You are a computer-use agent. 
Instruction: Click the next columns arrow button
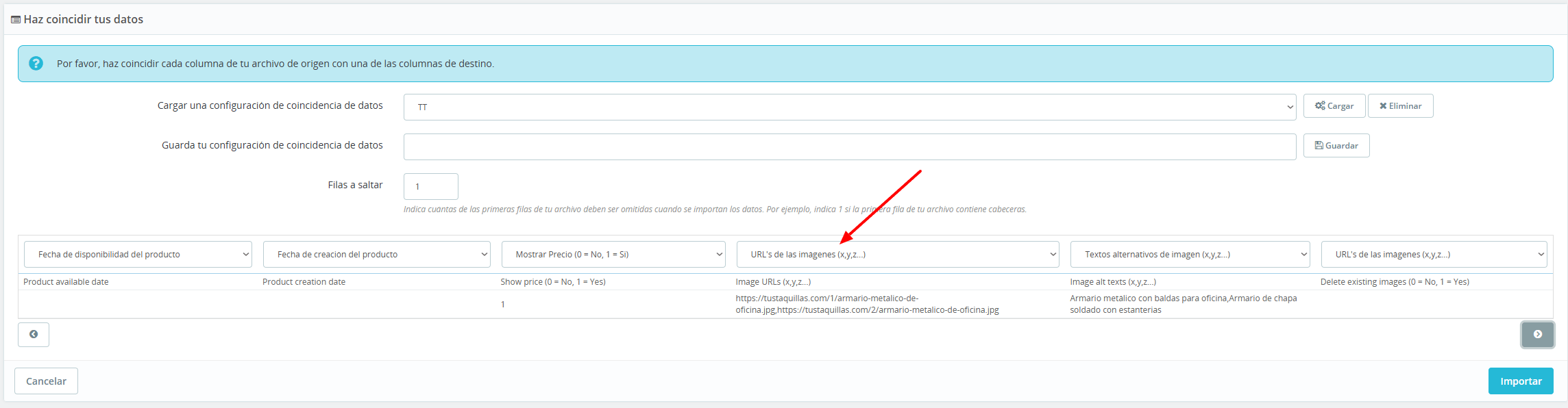[1537, 335]
